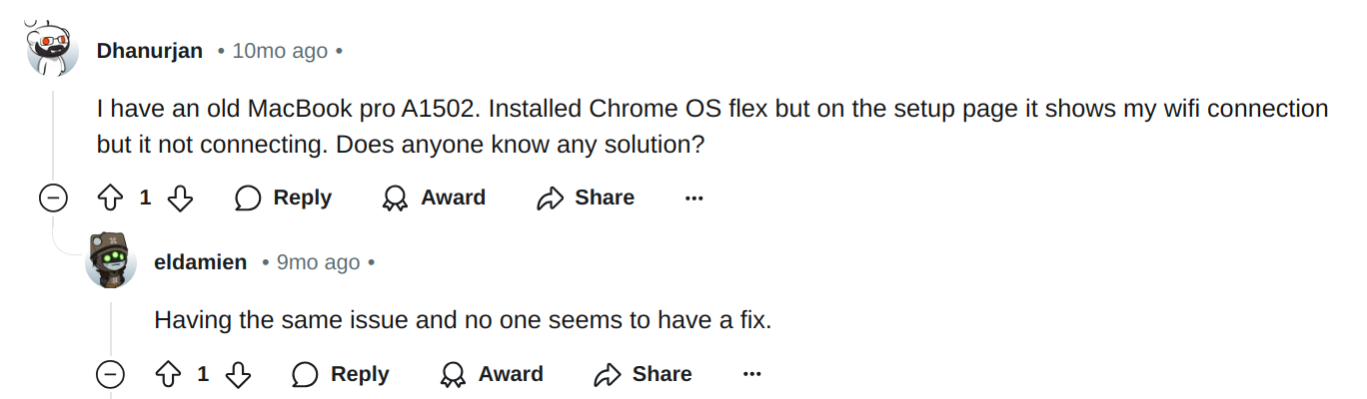Share Dhanurjan's comment
This screenshot has height=399, width=1367.
tap(586, 198)
